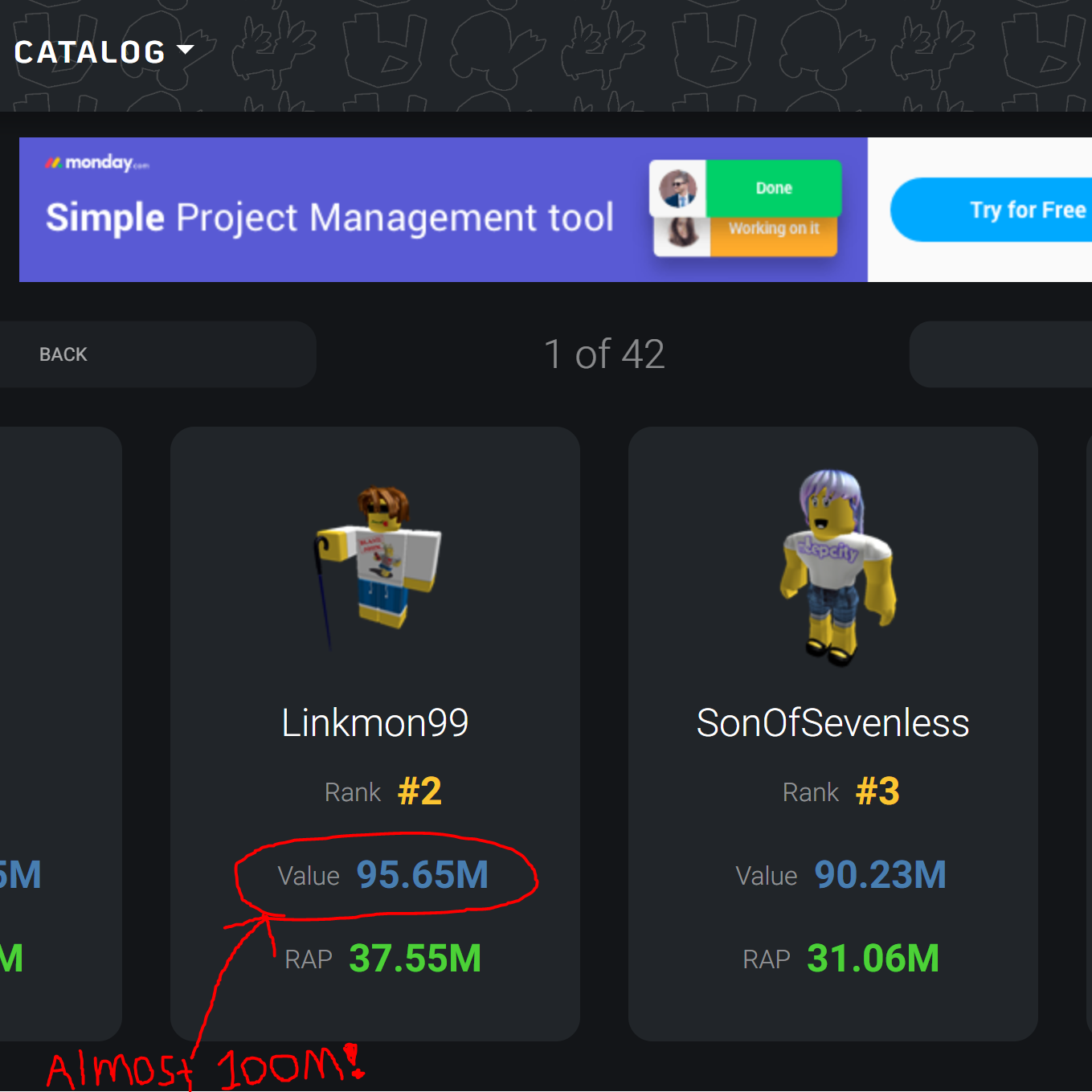Open the SonOfSevenless profile name
Screen dimensions: 1092x1092
833,722
